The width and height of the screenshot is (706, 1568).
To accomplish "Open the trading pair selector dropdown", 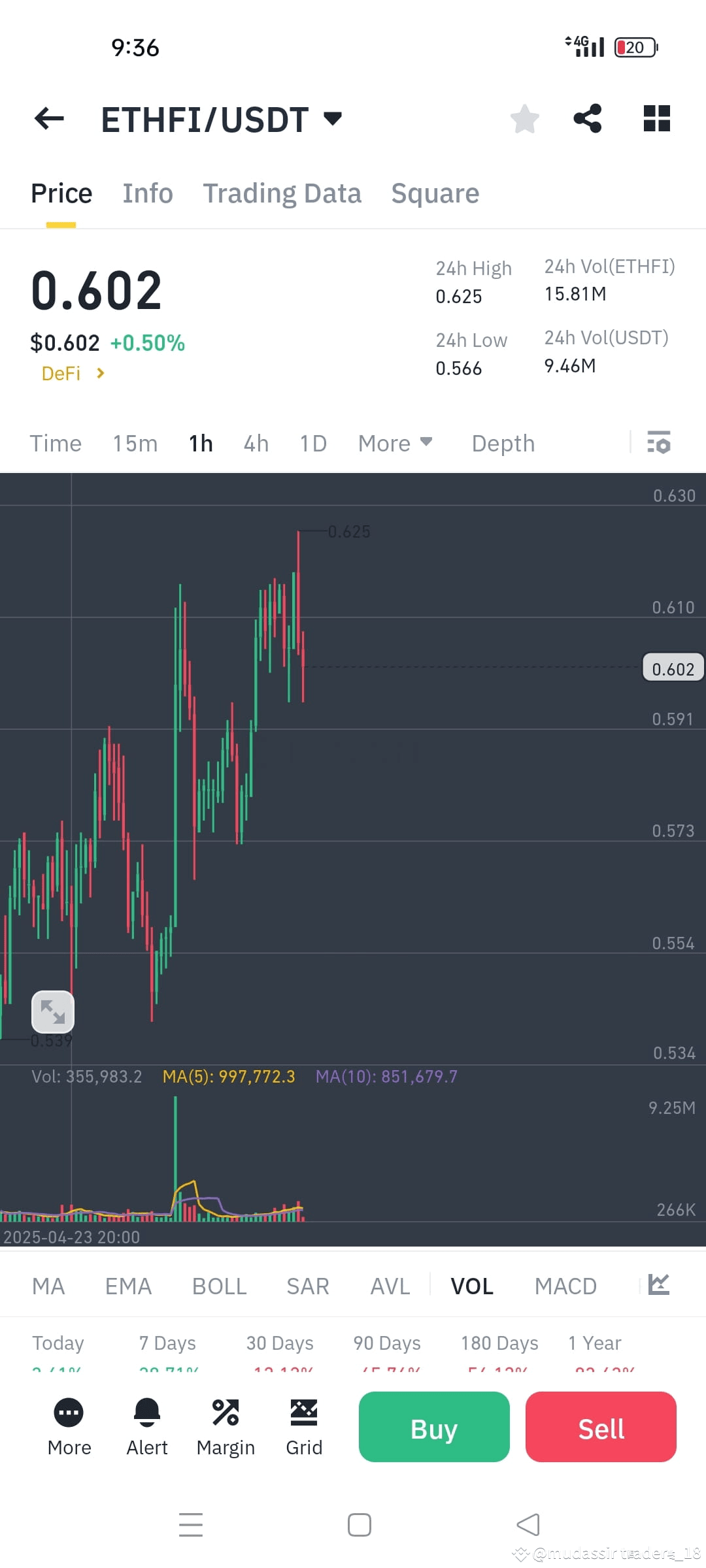I will [x=331, y=118].
